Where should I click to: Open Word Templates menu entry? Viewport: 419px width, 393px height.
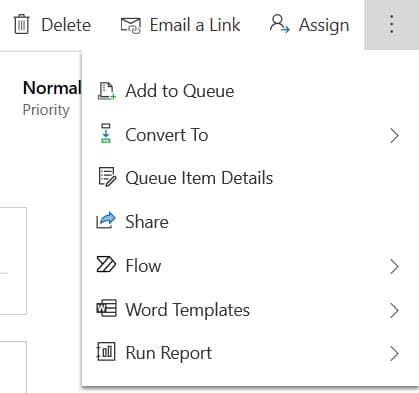tap(187, 310)
